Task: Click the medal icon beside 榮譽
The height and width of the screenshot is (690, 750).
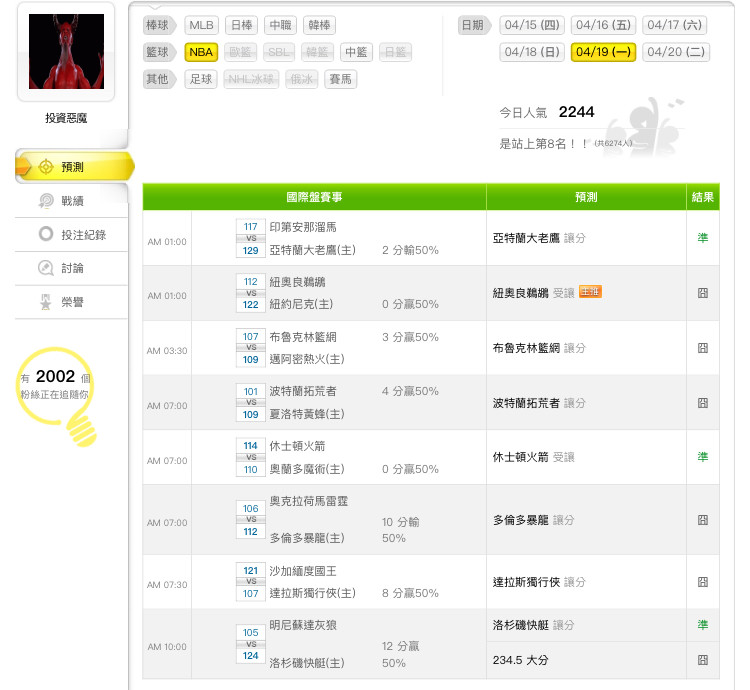Action: coord(45,302)
